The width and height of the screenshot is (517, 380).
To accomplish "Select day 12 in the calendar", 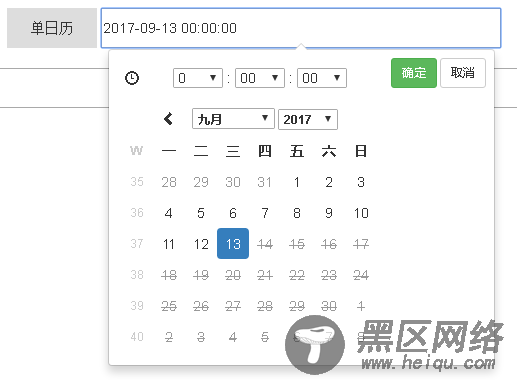I will (201, 244).
